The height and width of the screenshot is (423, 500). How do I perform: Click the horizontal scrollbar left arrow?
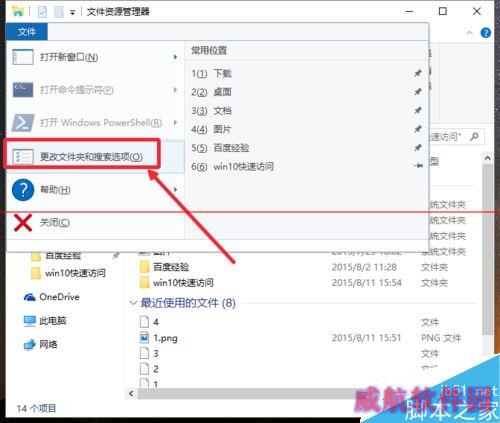click(131, 394)
